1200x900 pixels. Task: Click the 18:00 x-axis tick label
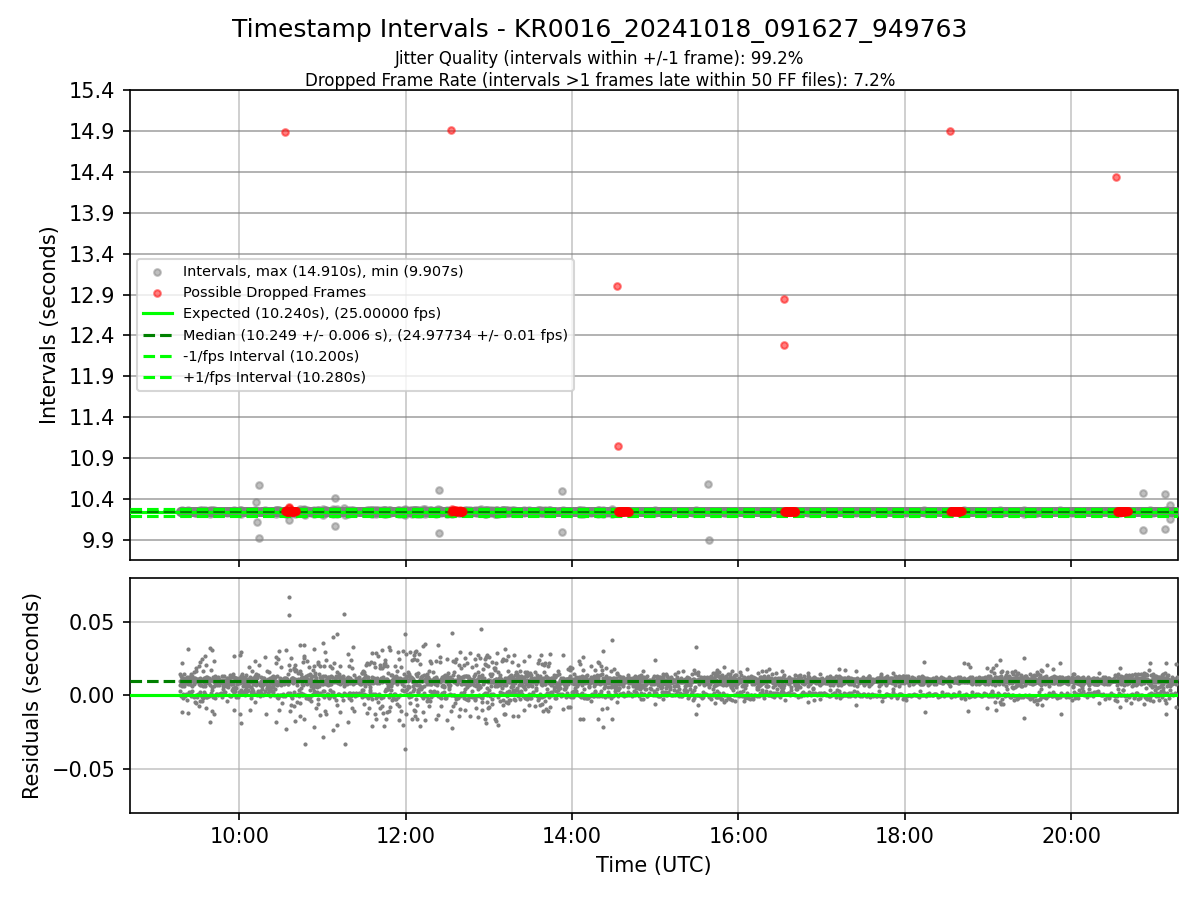(x=905, y=835)
